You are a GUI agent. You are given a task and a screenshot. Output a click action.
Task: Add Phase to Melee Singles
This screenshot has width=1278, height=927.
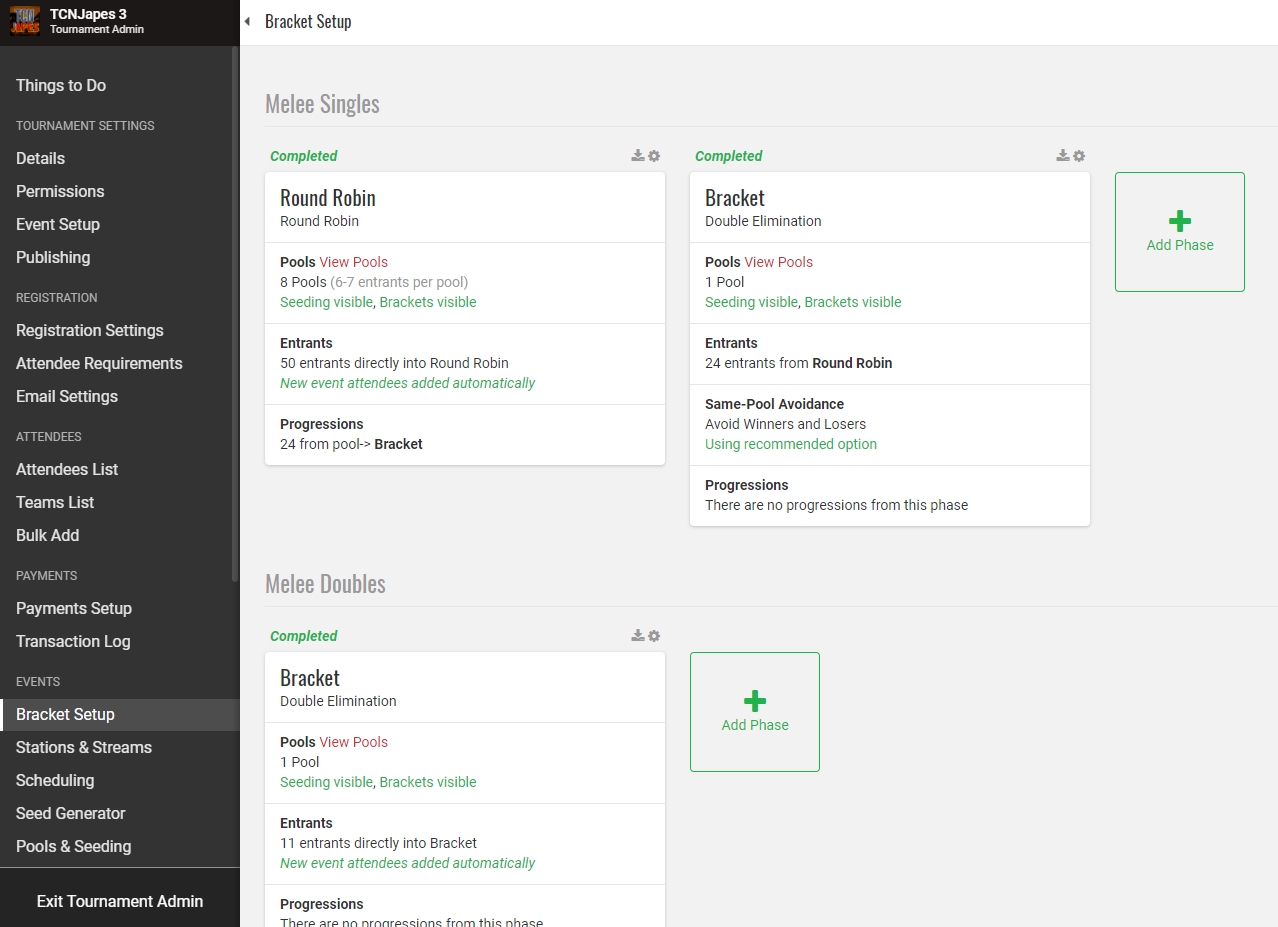pyautogui.click(x=1180, y=232)
